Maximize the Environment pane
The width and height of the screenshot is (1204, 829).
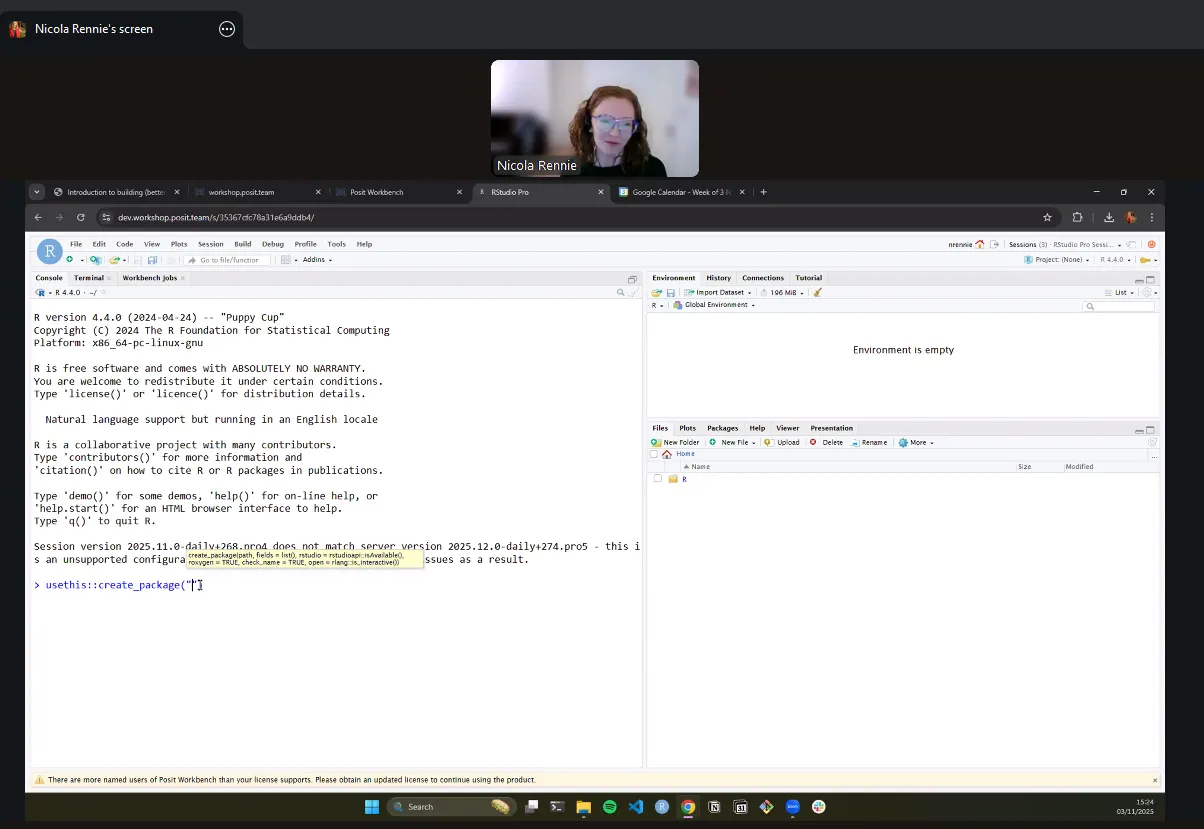click(1150, 280)
